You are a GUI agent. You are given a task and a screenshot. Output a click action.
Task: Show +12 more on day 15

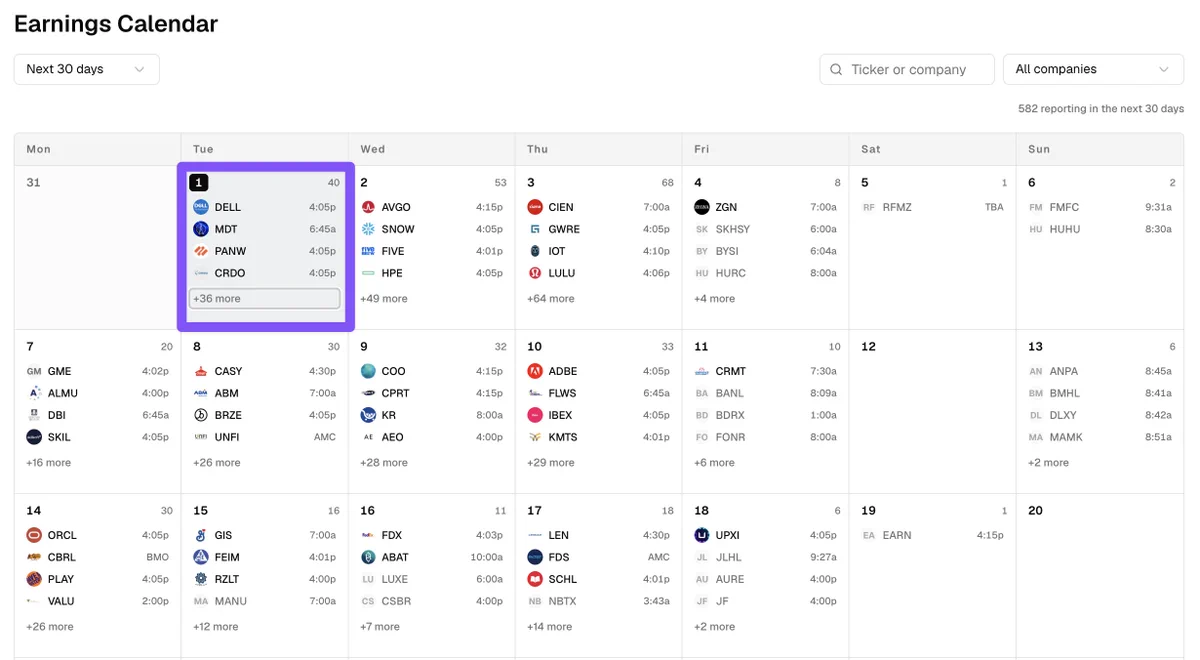216,627
